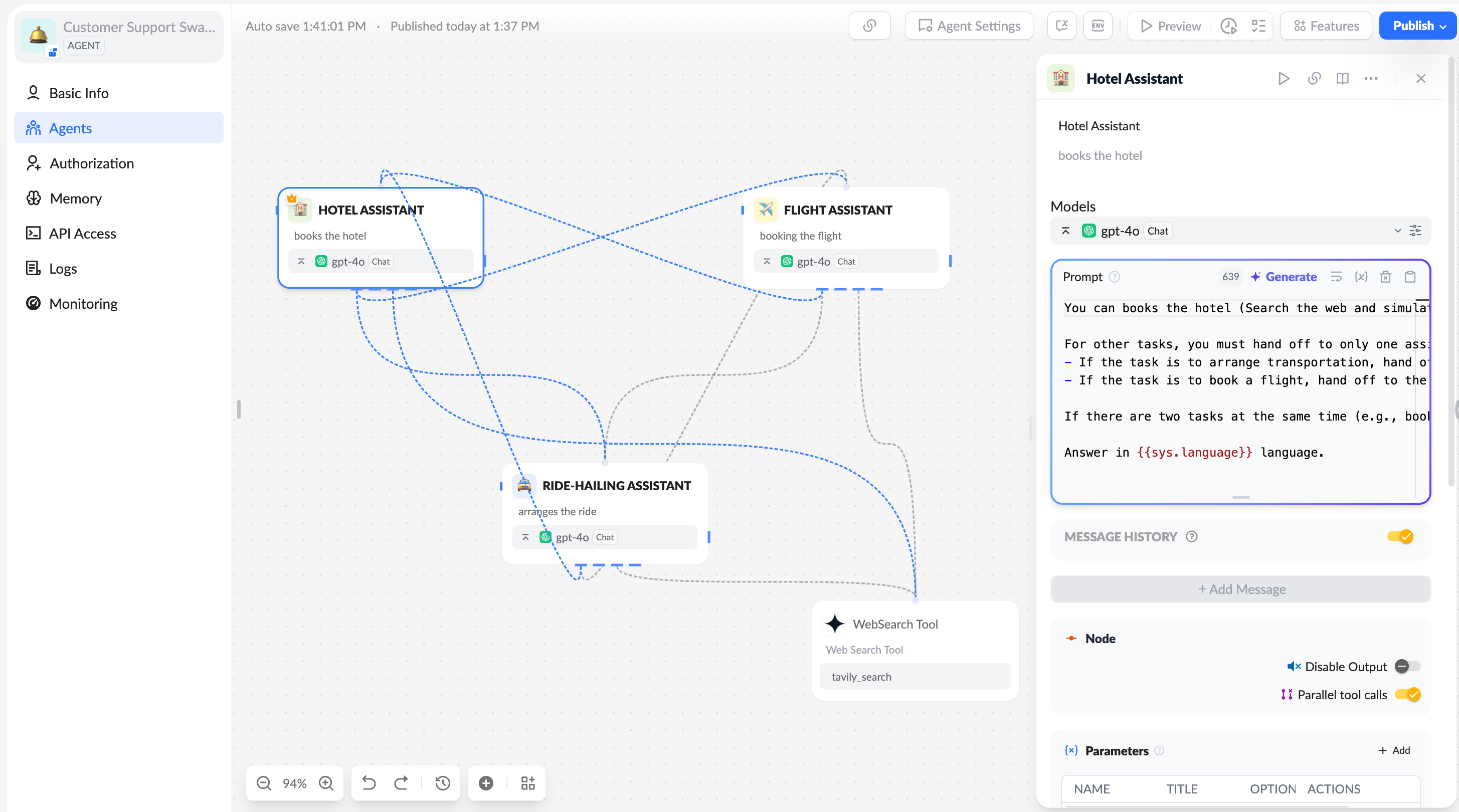The width and height of the screenshot is (1459, 812).
Task: Click the Add Message button
Action: [x=1240, y=589]
